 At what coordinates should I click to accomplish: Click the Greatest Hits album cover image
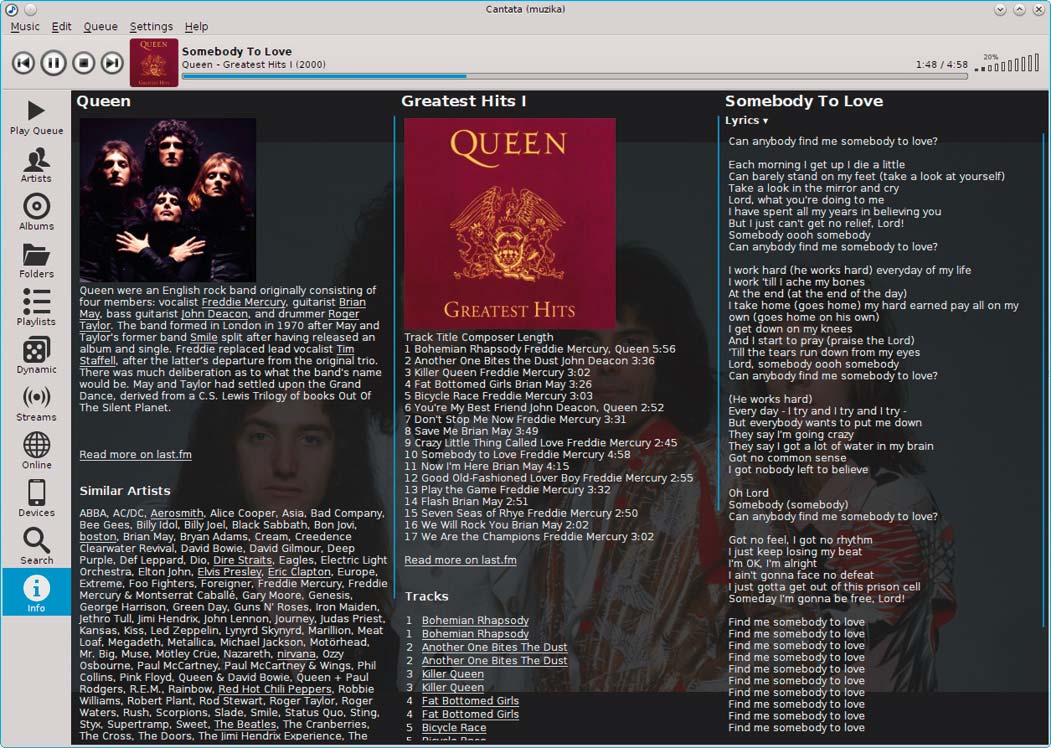point(509,224)
